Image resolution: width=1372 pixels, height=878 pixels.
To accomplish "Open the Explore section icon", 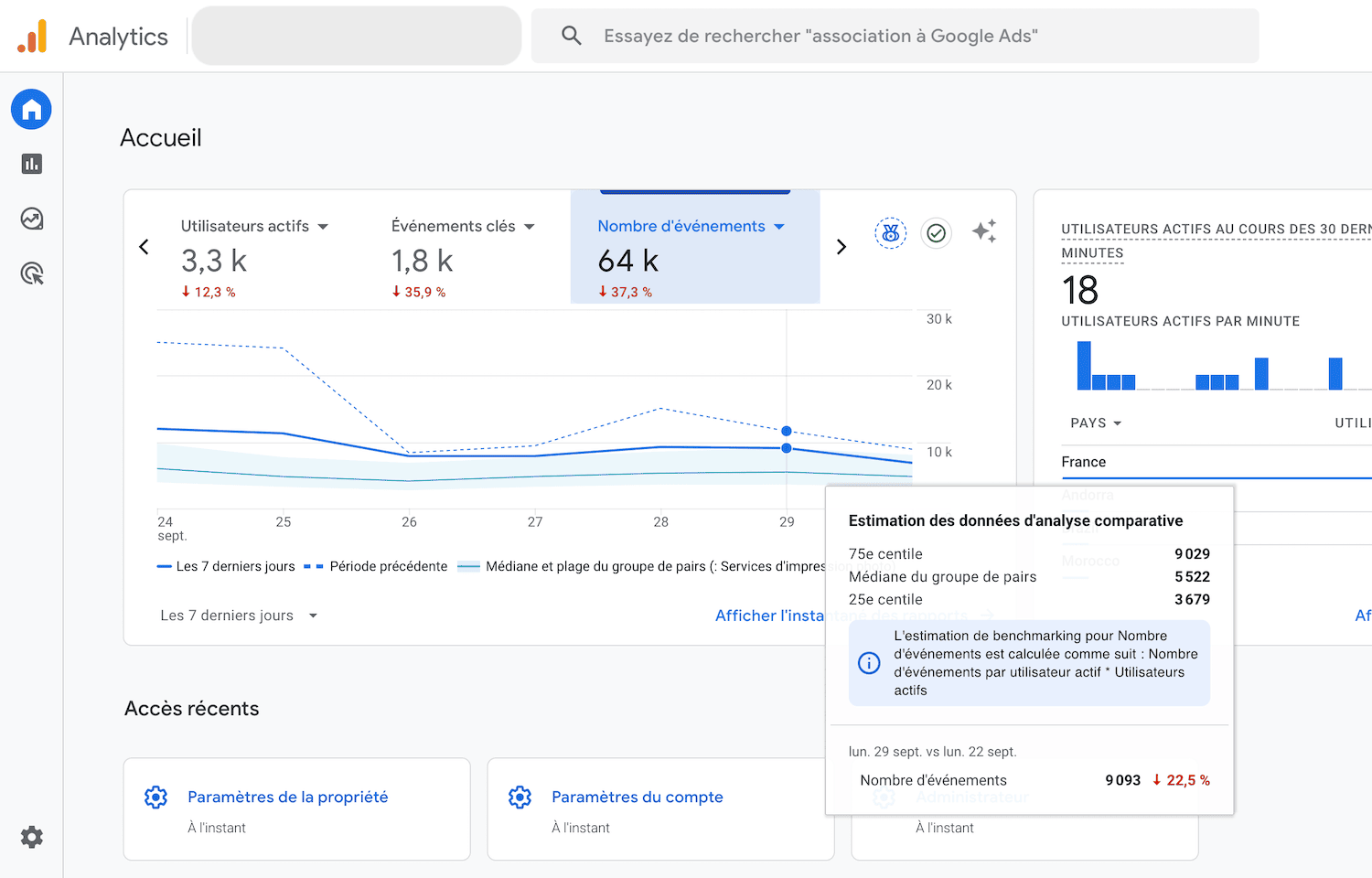I will click(32, 219).
